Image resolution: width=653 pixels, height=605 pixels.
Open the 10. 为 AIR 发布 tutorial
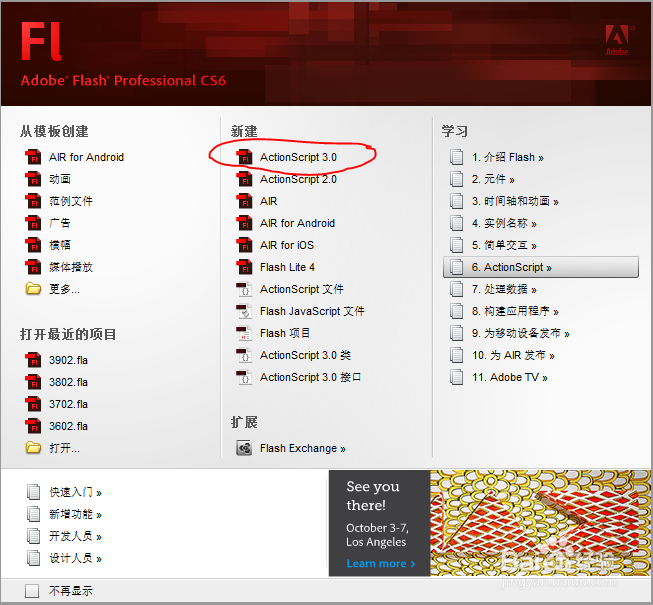(513, 356)
